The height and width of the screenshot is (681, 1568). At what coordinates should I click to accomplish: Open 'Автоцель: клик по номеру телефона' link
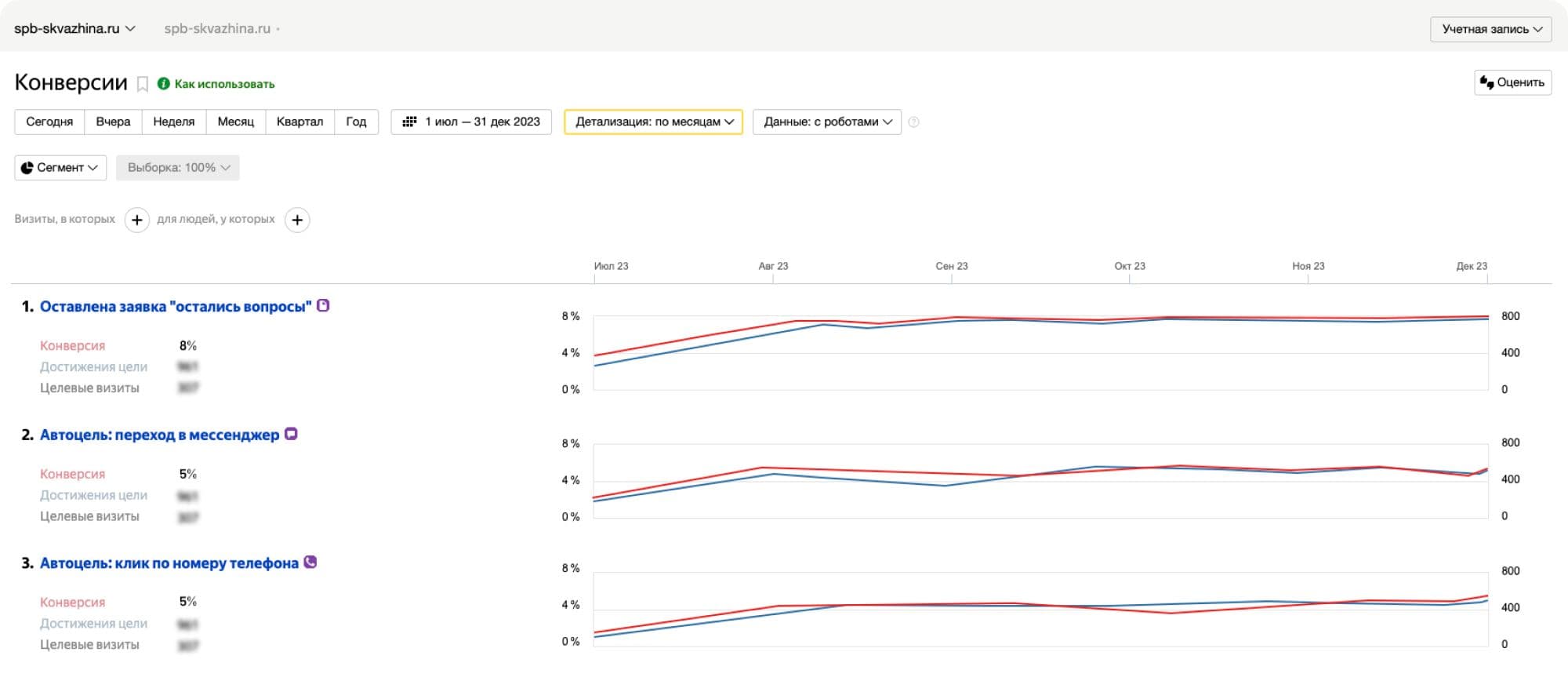coord(169,563)
